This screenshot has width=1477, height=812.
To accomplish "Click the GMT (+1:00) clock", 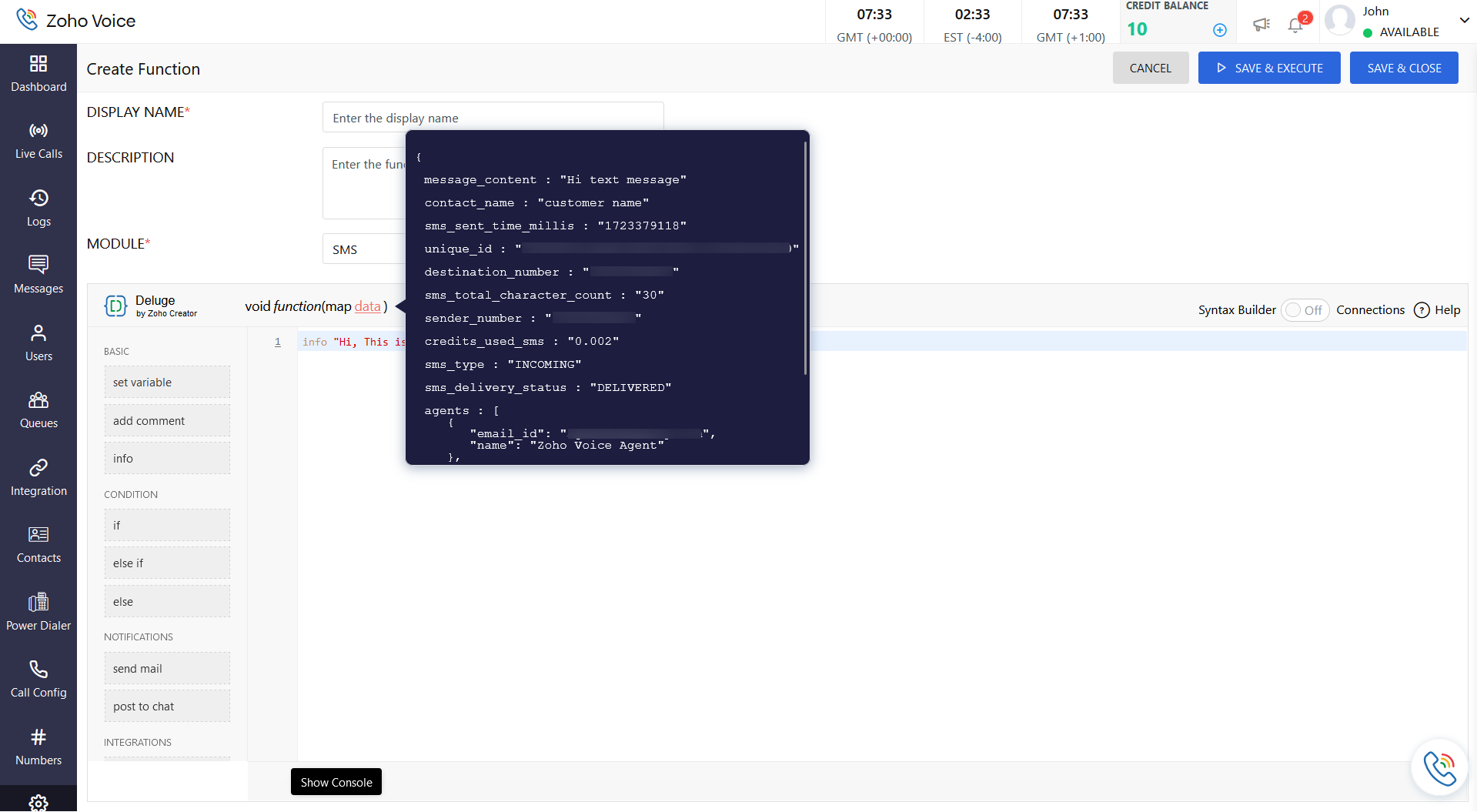I will pyautogui.click(x=1071, y=25).
